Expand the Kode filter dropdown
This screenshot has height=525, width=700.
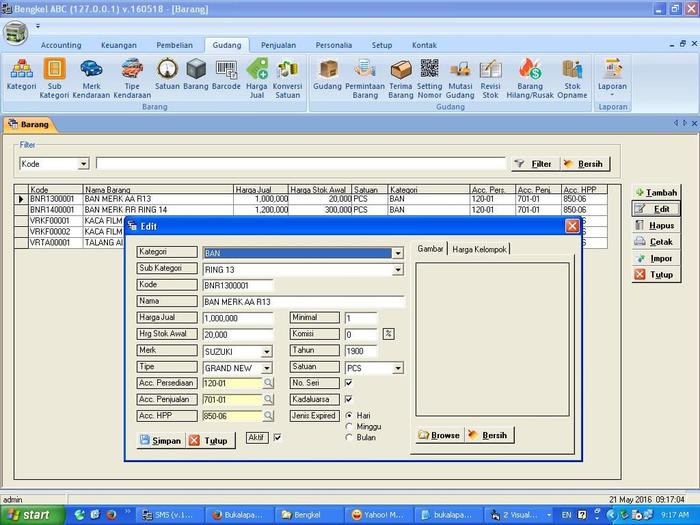tap(83, 163)
